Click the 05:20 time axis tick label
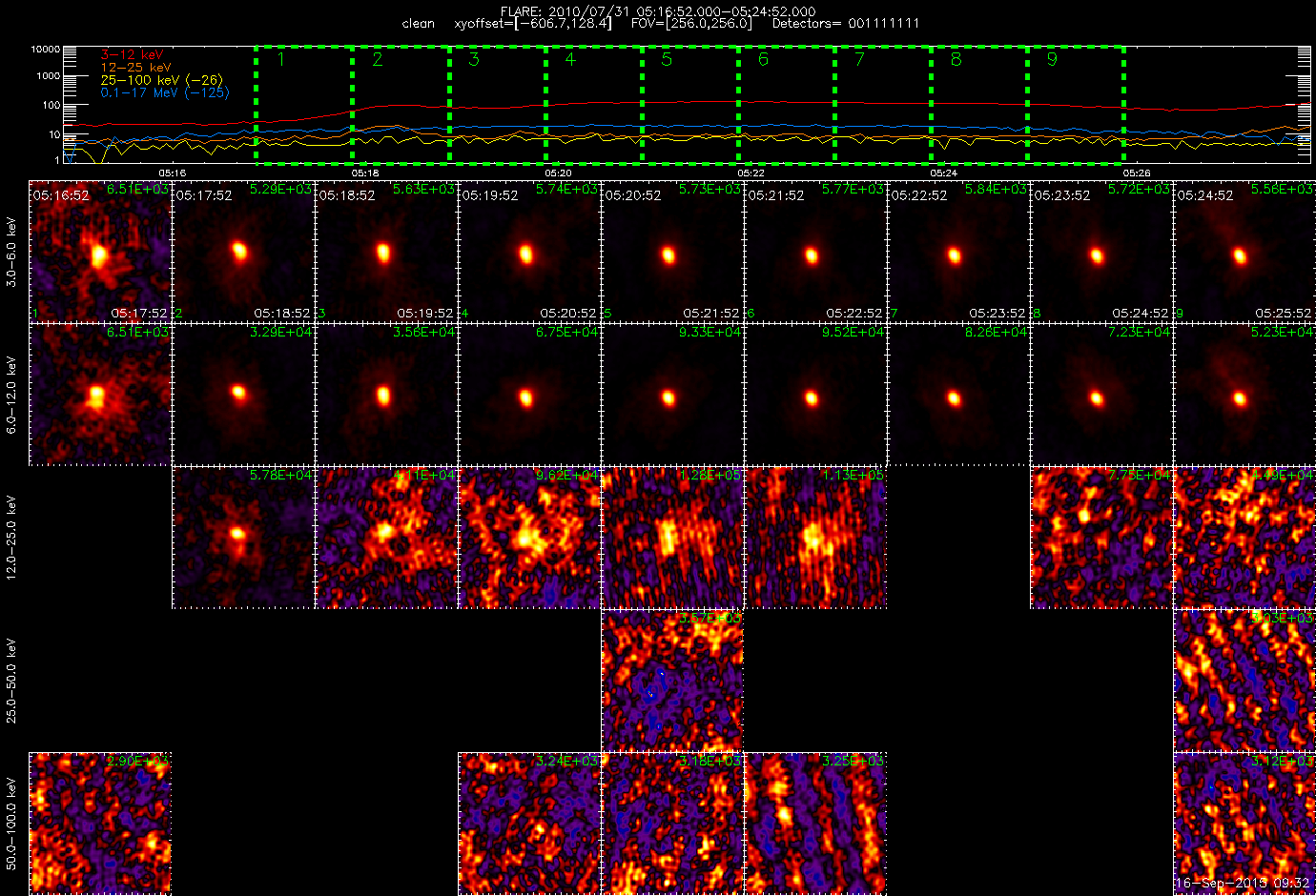 [x=558, y=173]
